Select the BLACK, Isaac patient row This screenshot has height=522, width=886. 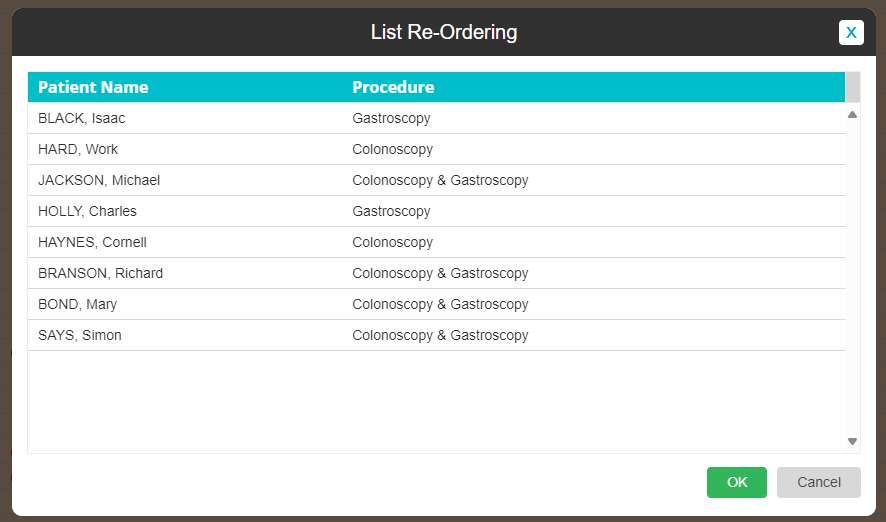pos(436,118)
